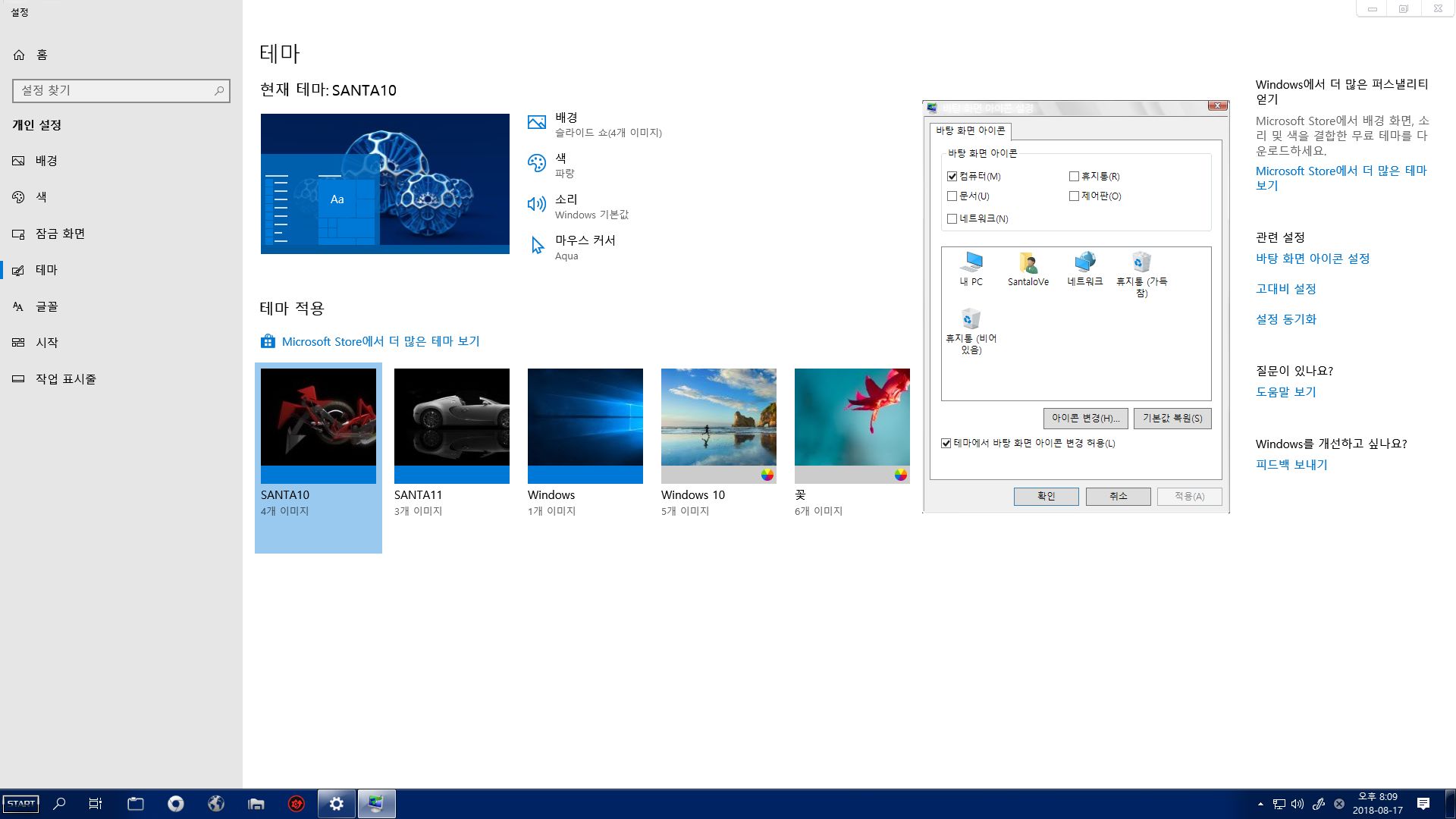Apply the SANTA10 theme
Image resolution: width=1456 pixels, height=819 pixels.
tap(318, 458)
